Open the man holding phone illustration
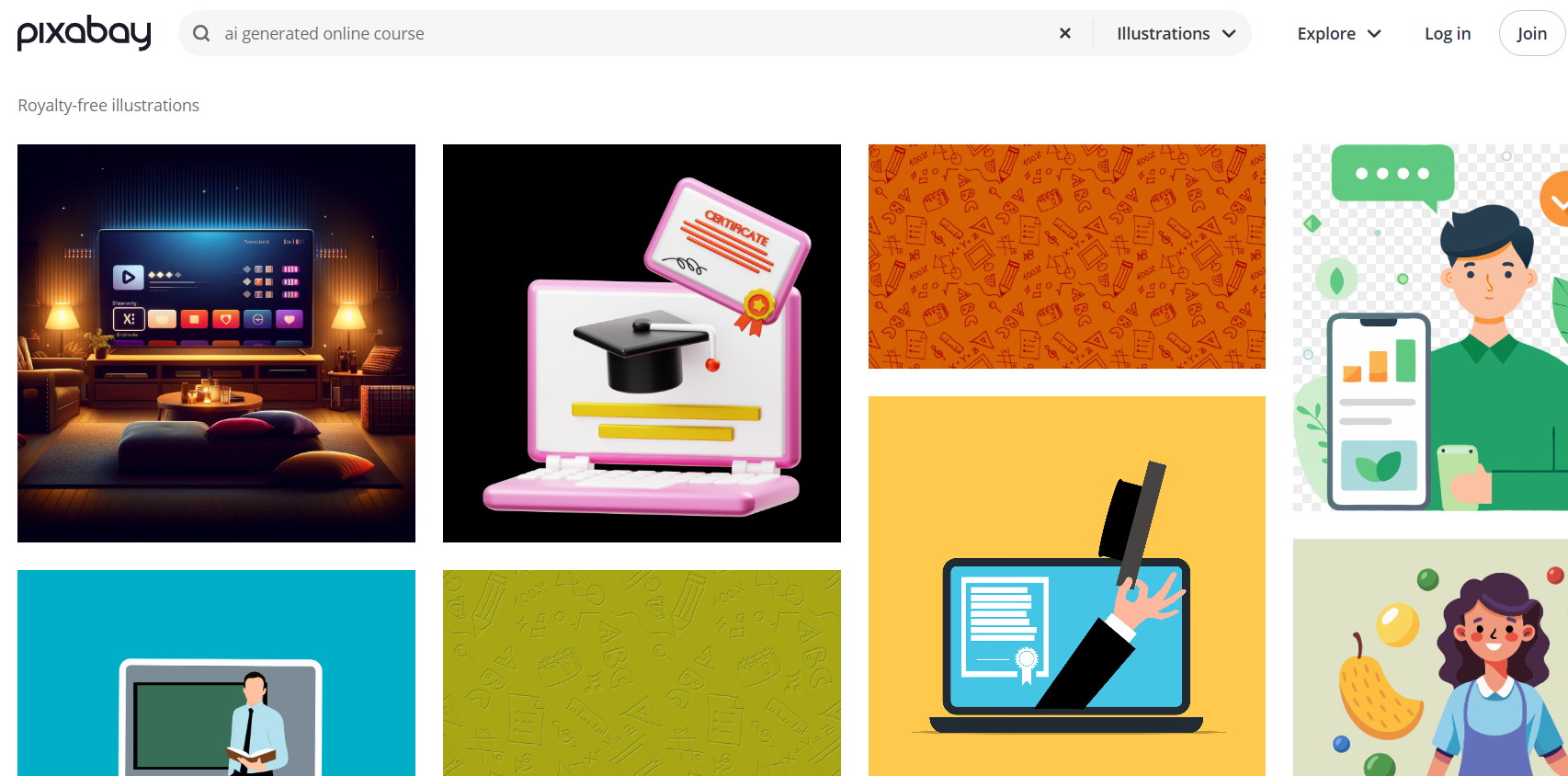Screen dimensions: 1568x776 tap(1430, 327)
